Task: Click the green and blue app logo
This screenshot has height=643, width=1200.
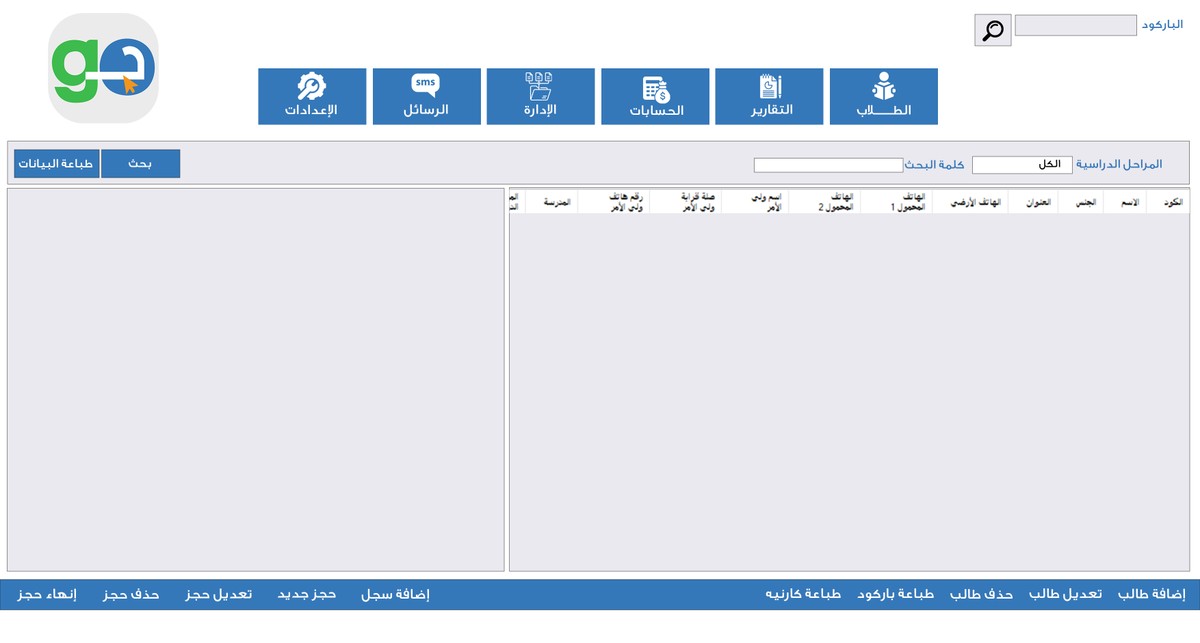Action: [x=104, y=68]
